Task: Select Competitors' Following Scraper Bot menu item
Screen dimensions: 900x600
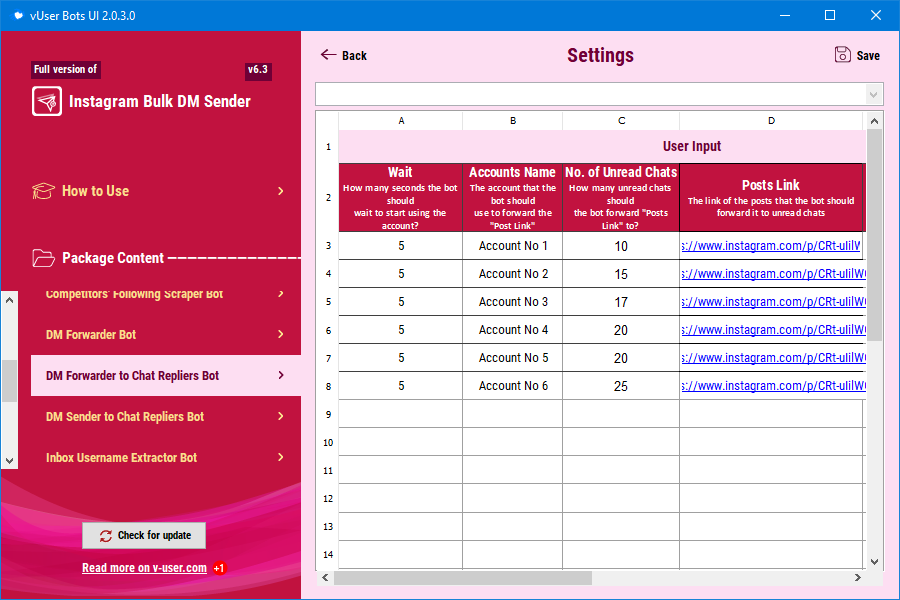Action: click(x=134, y=293)
